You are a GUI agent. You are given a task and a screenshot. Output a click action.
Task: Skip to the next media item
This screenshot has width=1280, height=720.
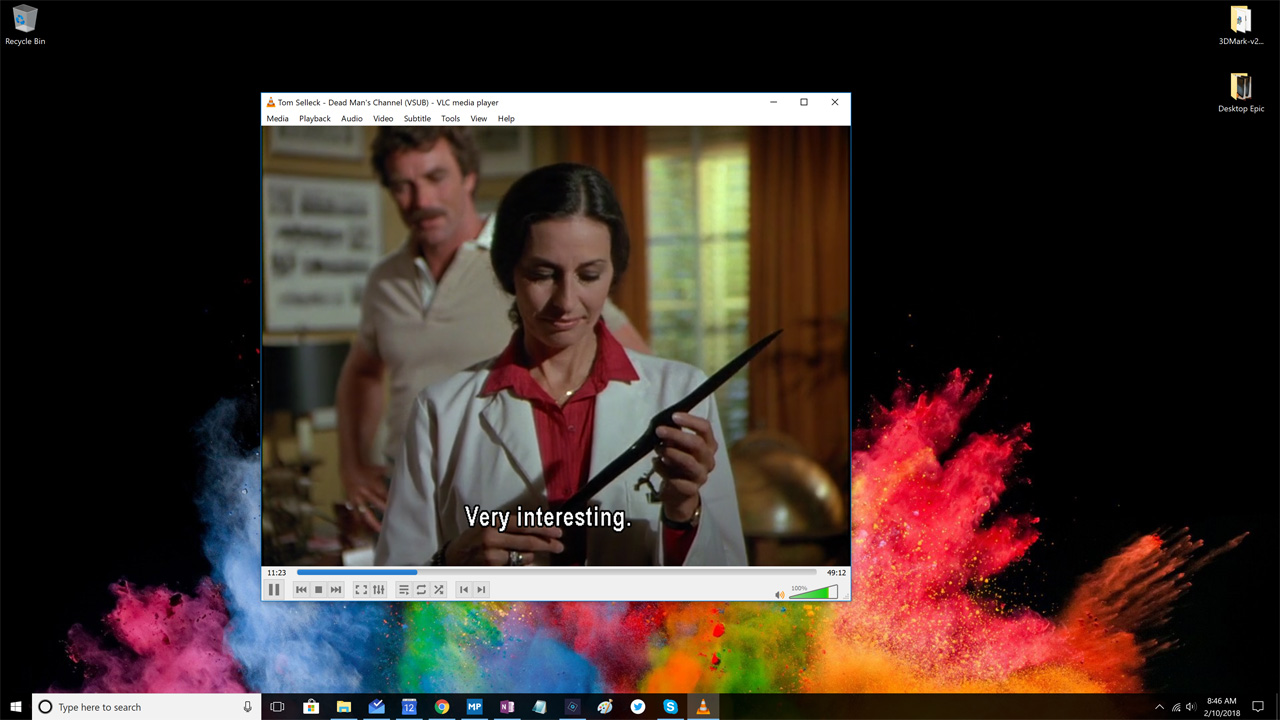(335, 589)
